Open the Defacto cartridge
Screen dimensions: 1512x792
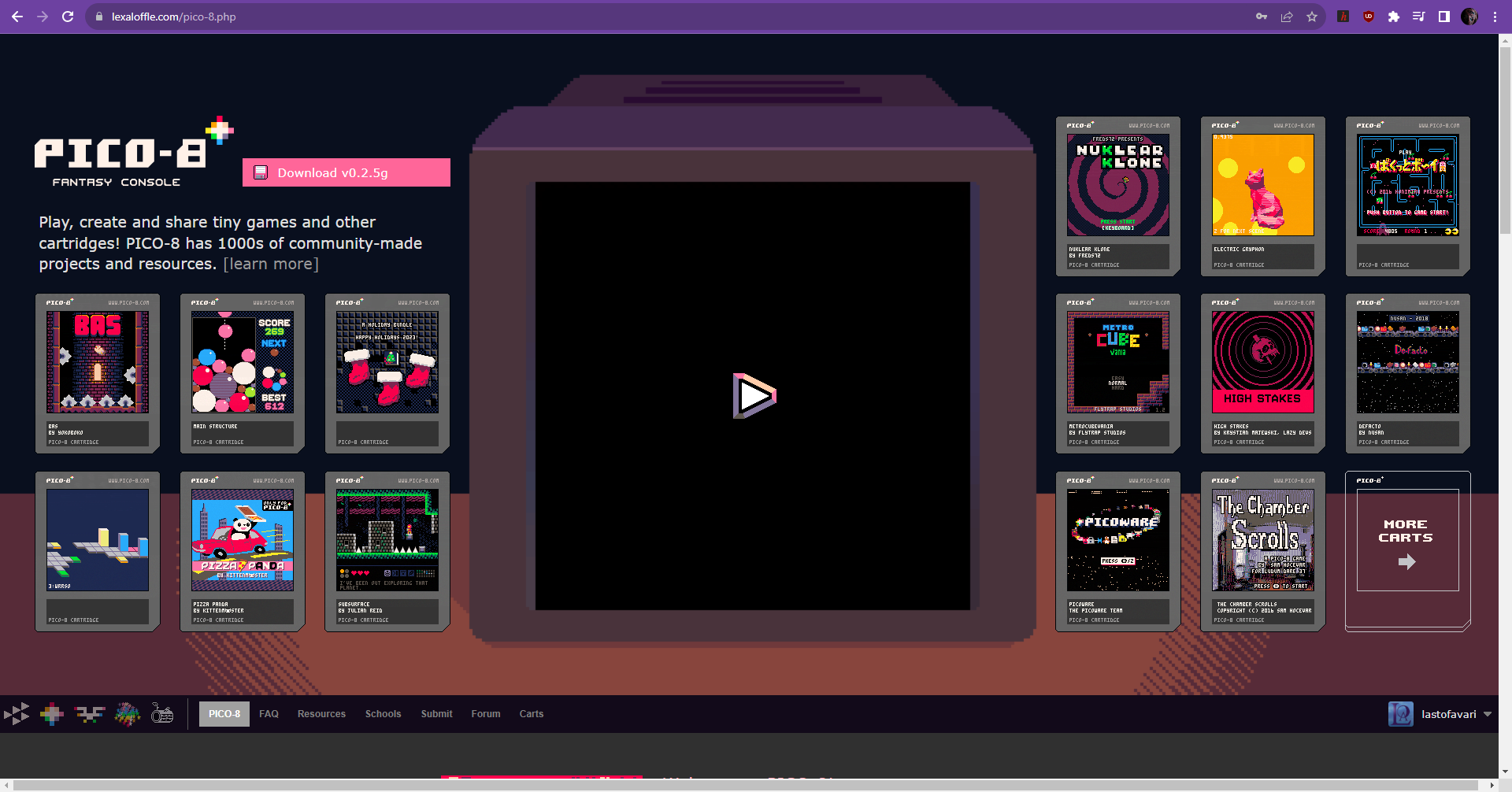pos(1408,374)
